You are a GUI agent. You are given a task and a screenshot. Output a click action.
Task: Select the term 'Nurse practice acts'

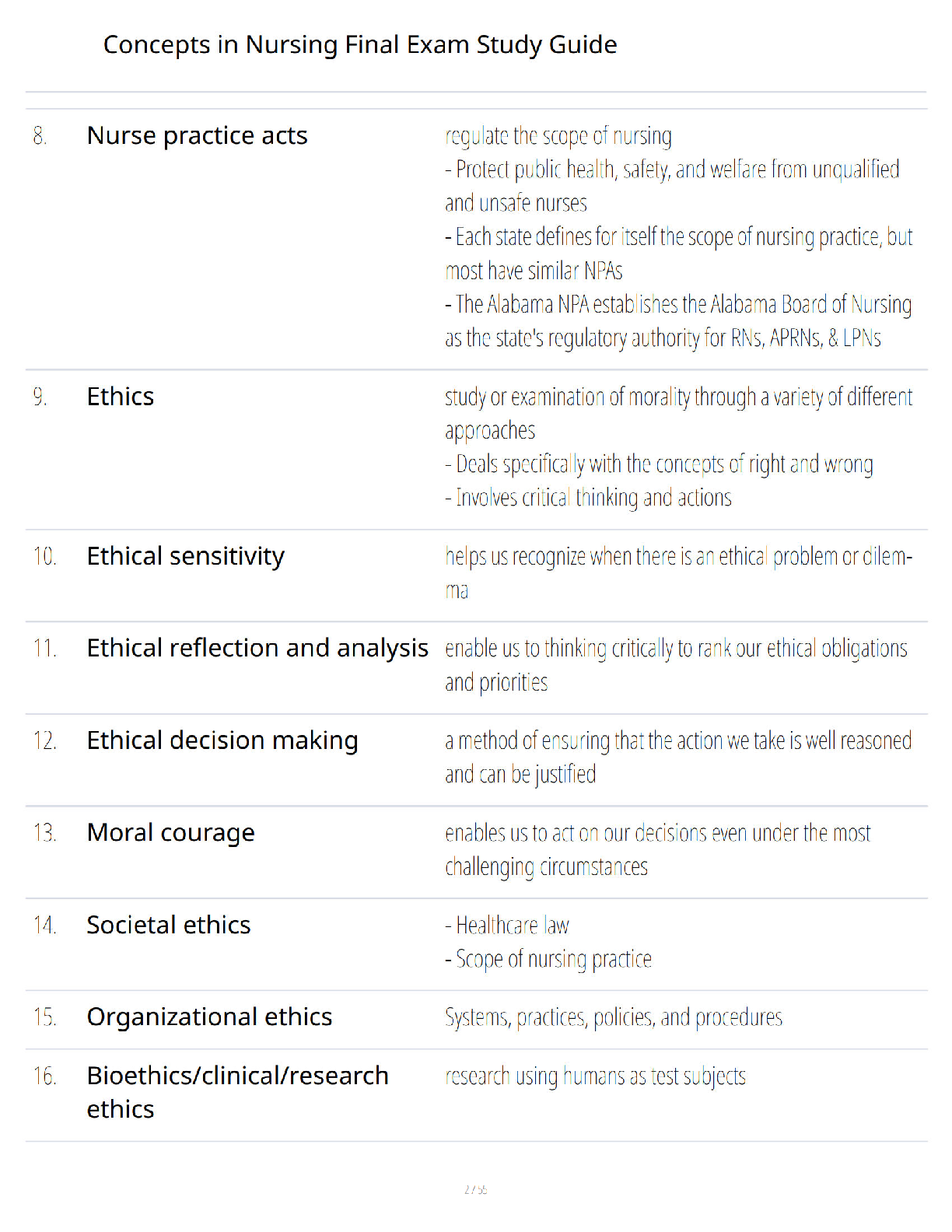(x=198, y=136)
